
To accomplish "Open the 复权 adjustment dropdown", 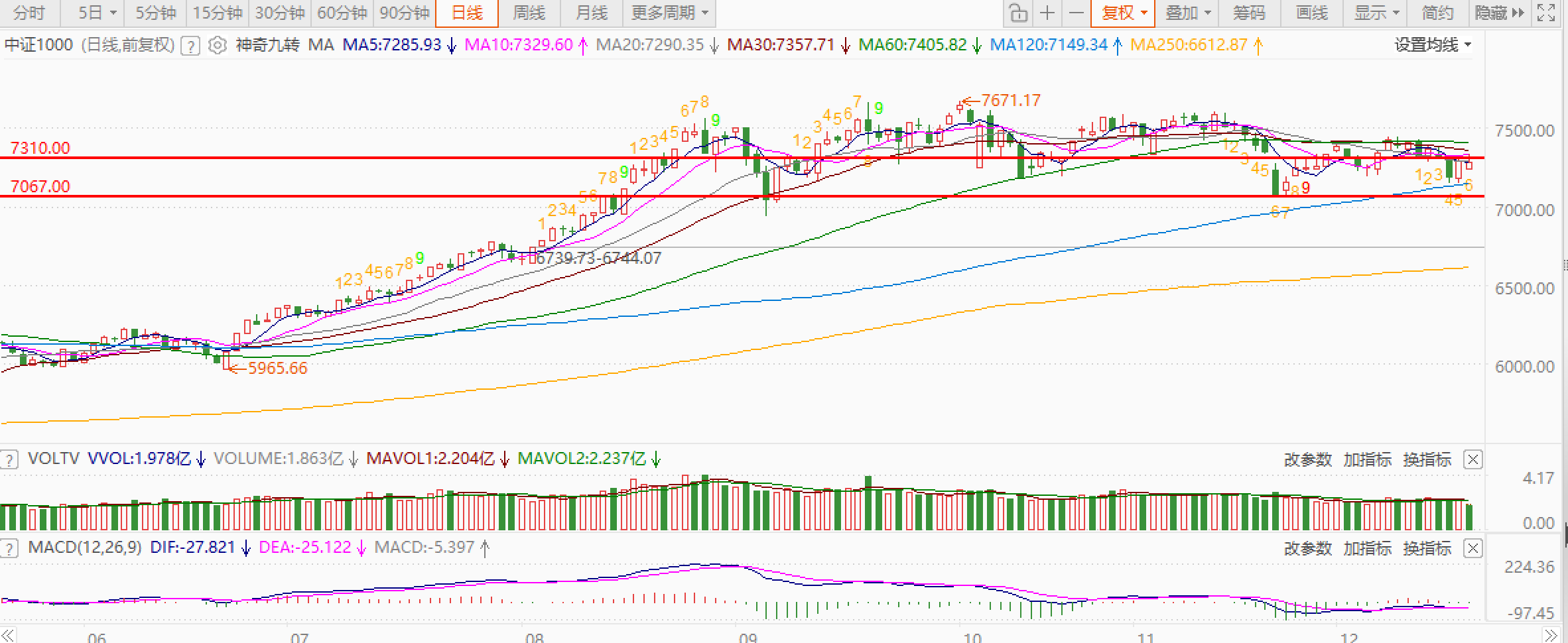I will [x=1124, y=13].
